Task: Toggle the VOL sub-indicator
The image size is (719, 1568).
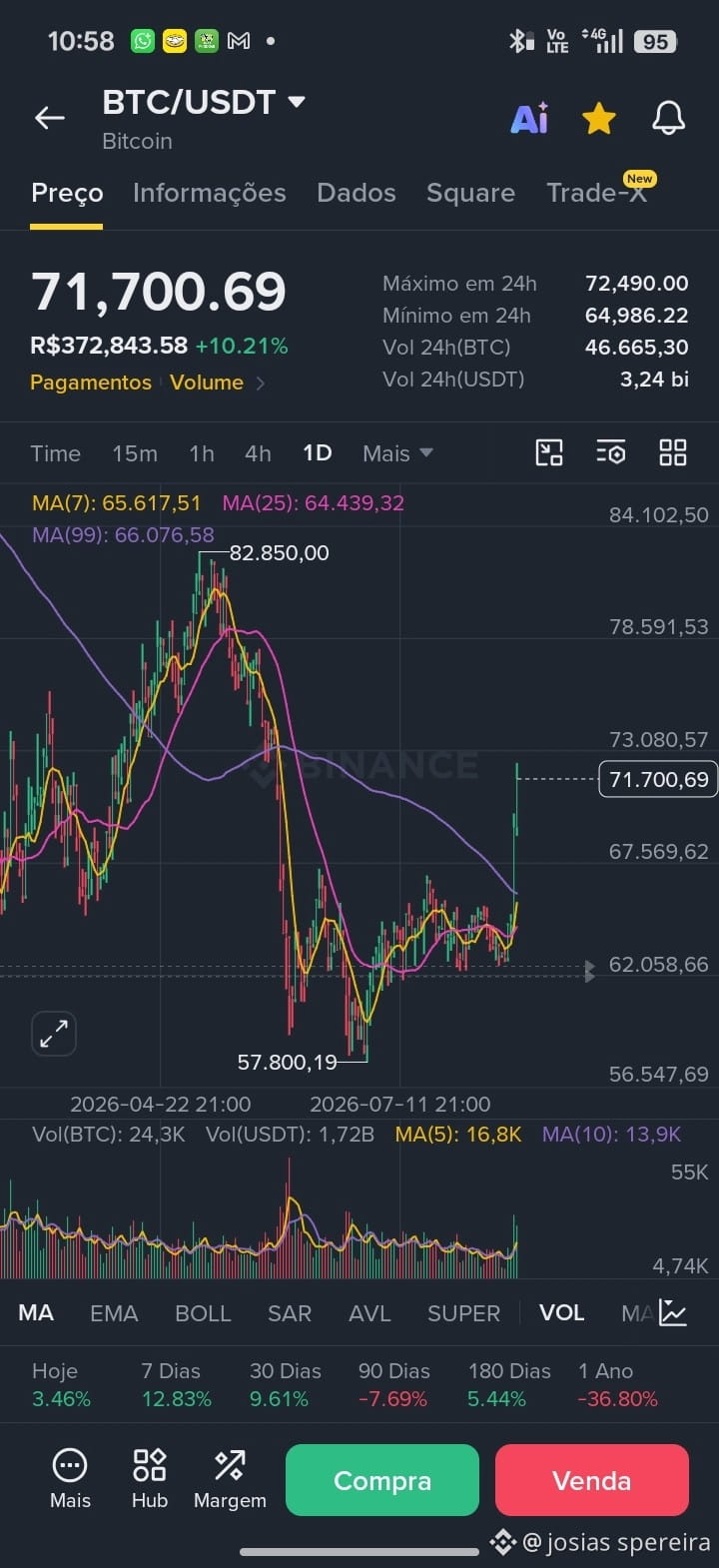Action: (x=562, y=1313)
